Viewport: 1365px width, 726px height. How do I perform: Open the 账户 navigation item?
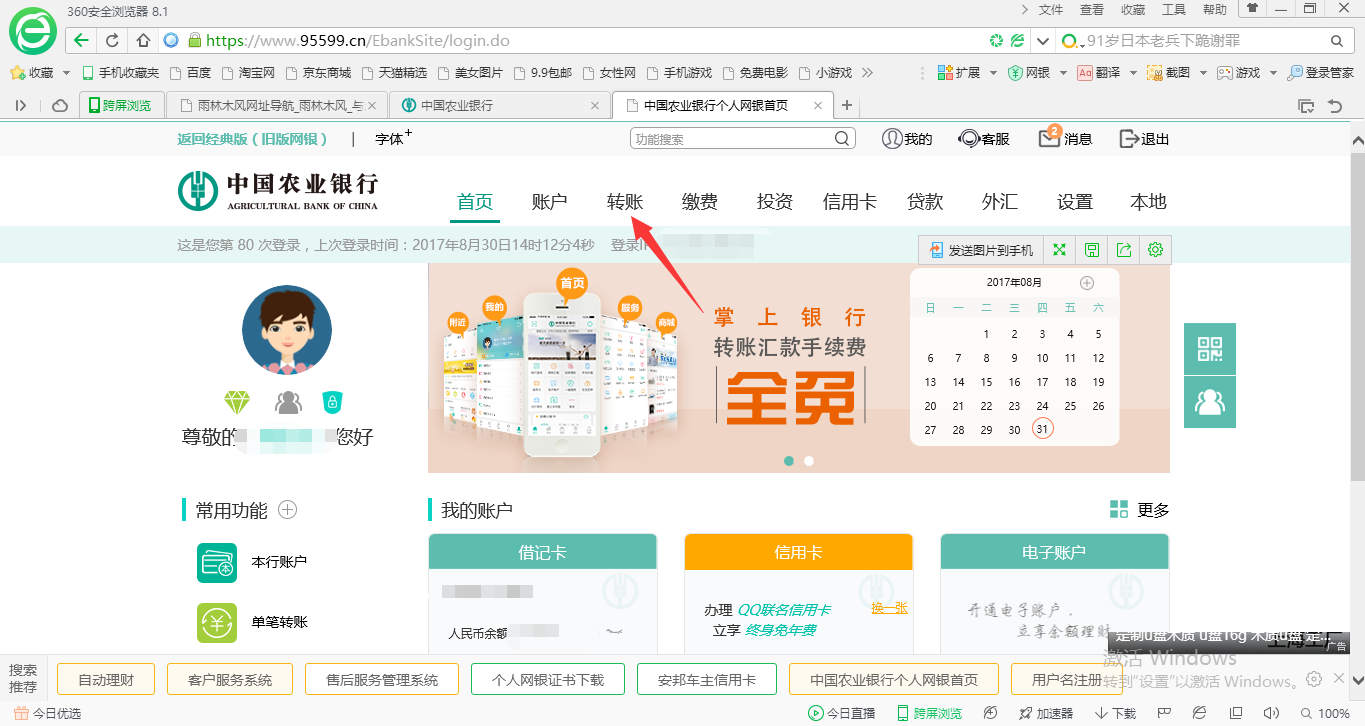(x=550, y=202)
